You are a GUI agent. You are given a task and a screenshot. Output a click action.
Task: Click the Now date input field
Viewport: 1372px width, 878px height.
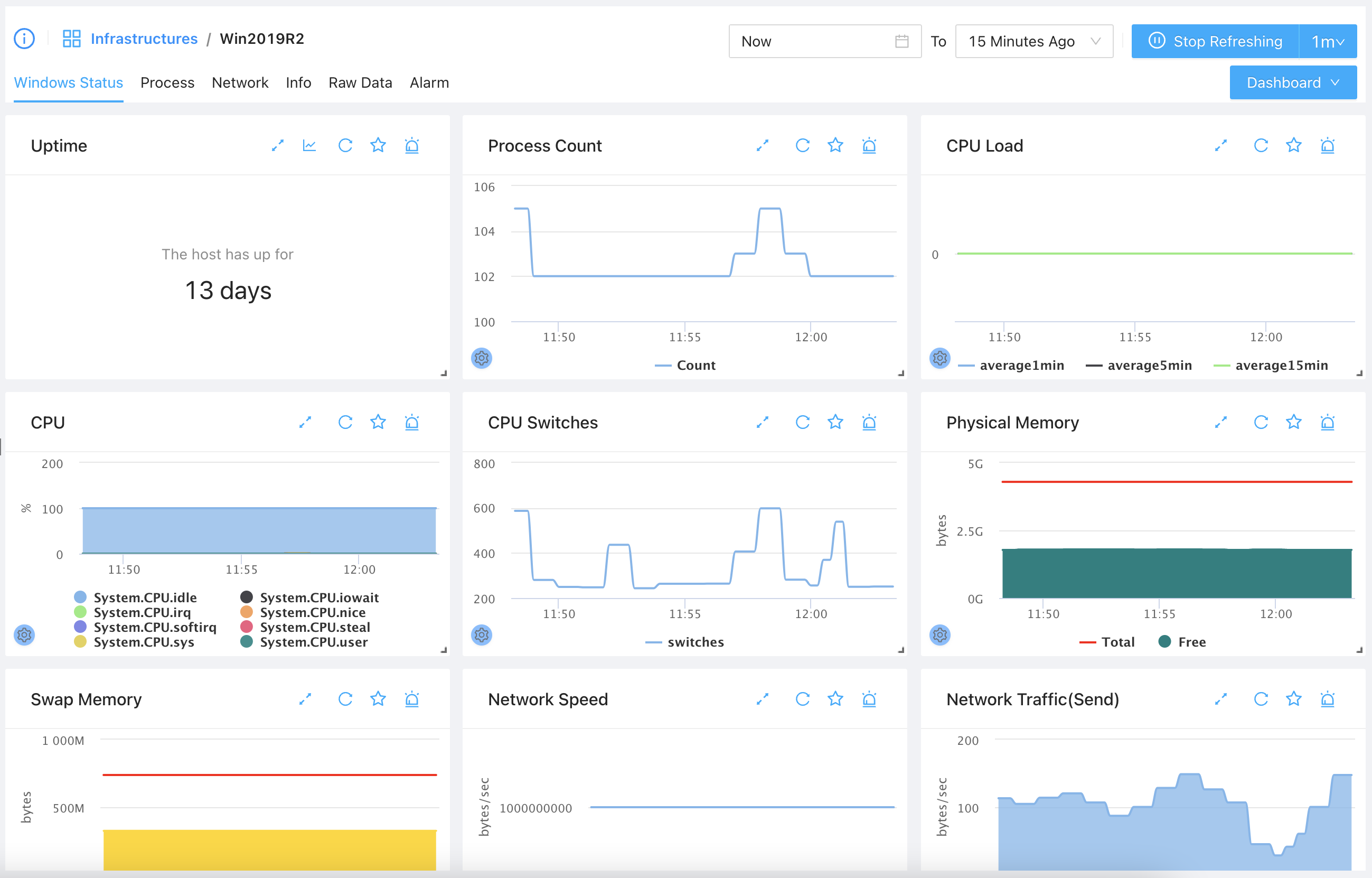pos(815,41)
